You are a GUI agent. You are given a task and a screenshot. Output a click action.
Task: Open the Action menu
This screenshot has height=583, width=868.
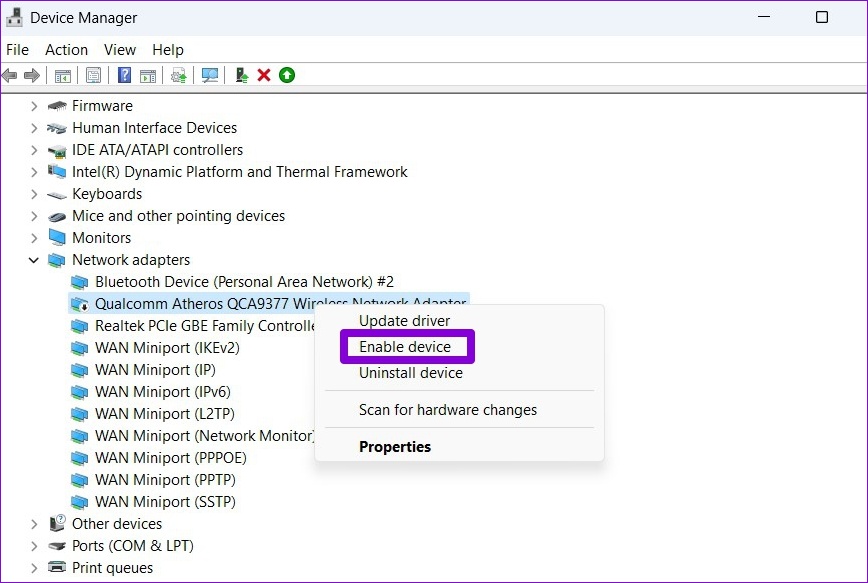pyautogui.click(x=66, y=50)
